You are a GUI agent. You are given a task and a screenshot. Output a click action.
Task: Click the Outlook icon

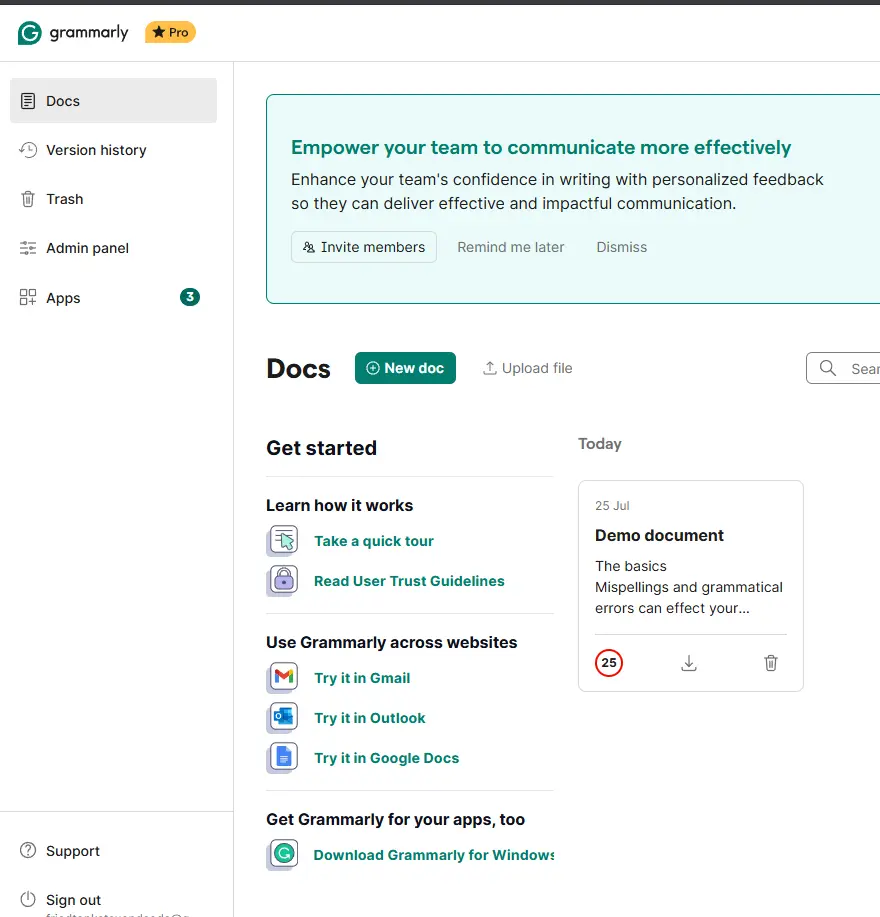pos(283,718)
